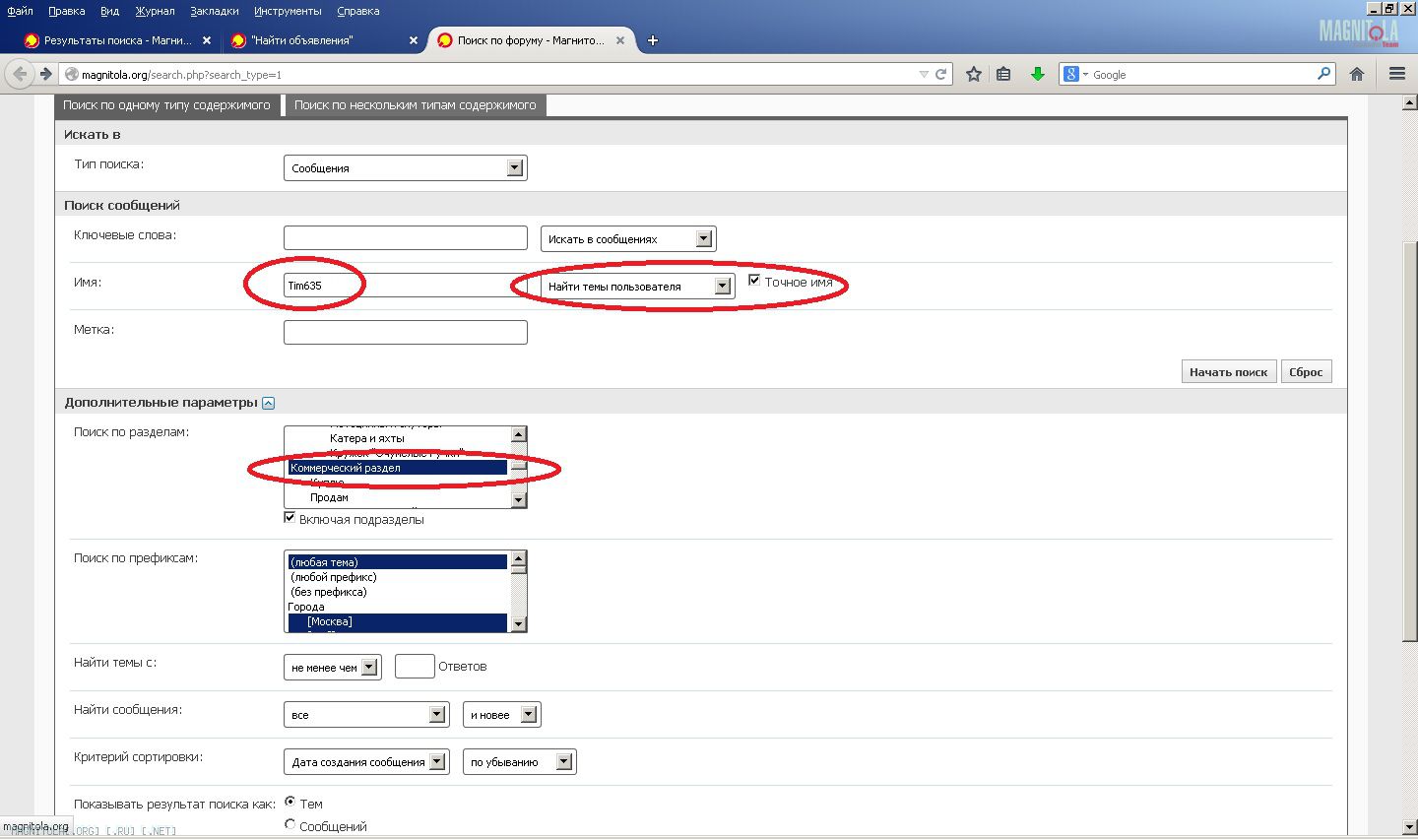Bookmark this page with the star icon

pyautogui.click(x=973, y=74)
